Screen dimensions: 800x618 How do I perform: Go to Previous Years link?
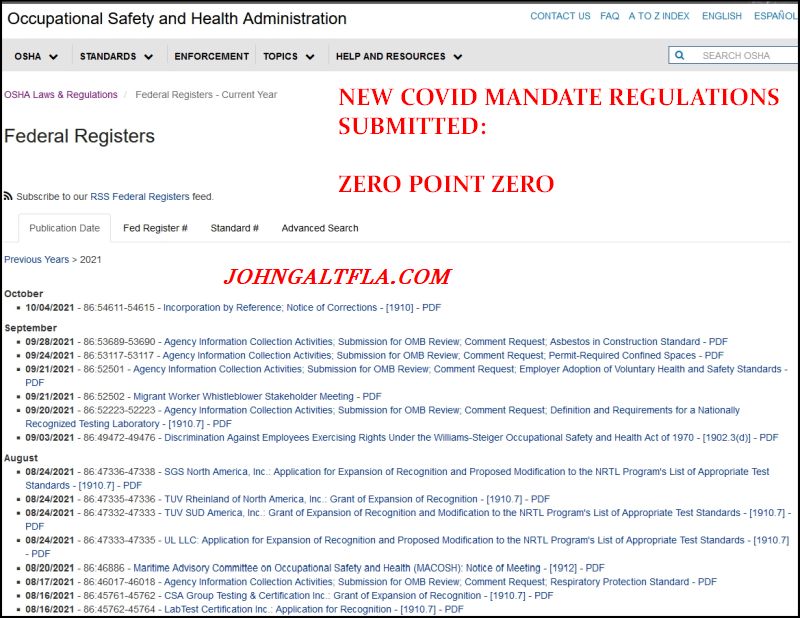pos(36,260)
